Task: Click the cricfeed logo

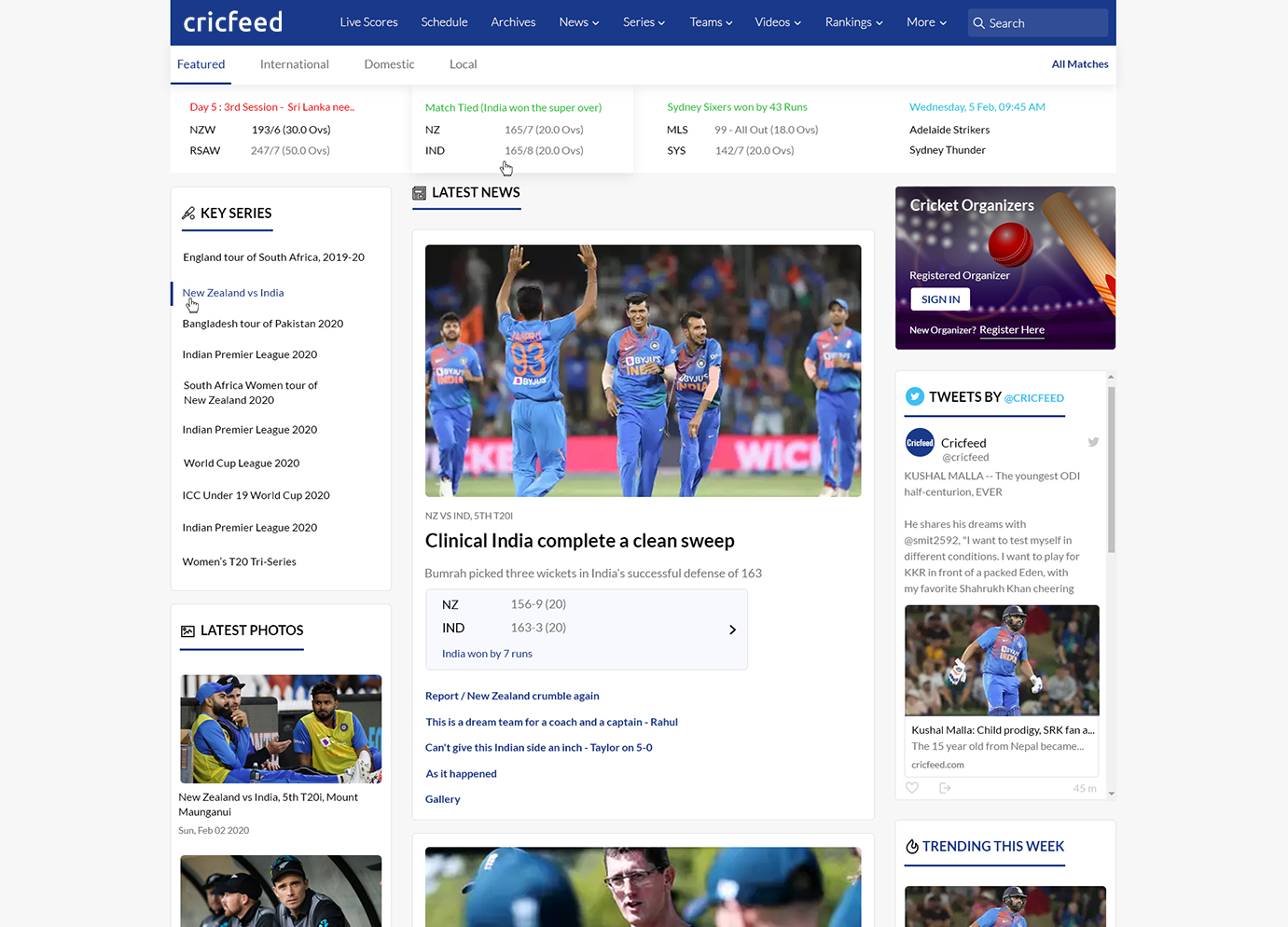Action: click(232, 21)
